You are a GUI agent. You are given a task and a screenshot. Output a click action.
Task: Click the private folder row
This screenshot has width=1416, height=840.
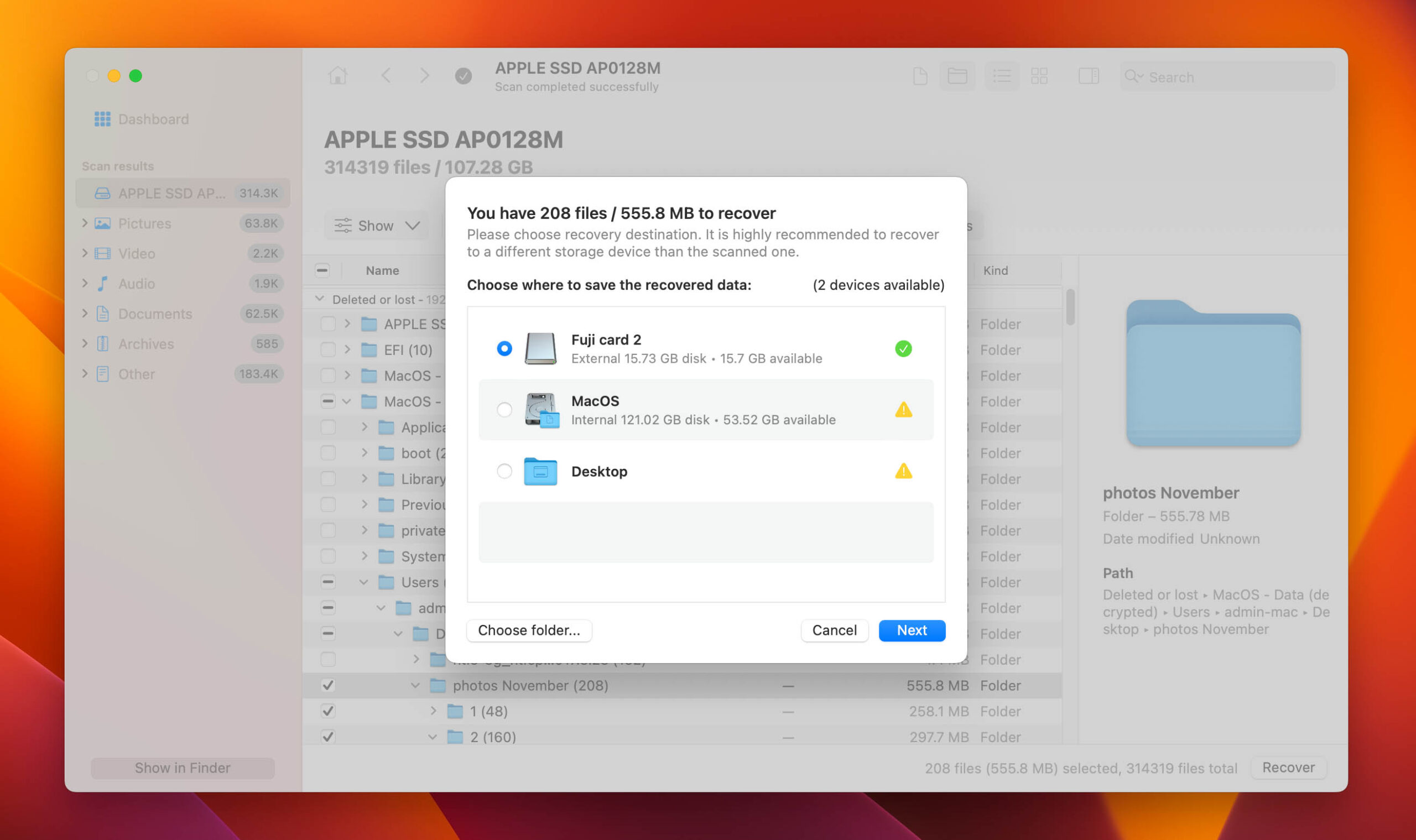[681, 530]
